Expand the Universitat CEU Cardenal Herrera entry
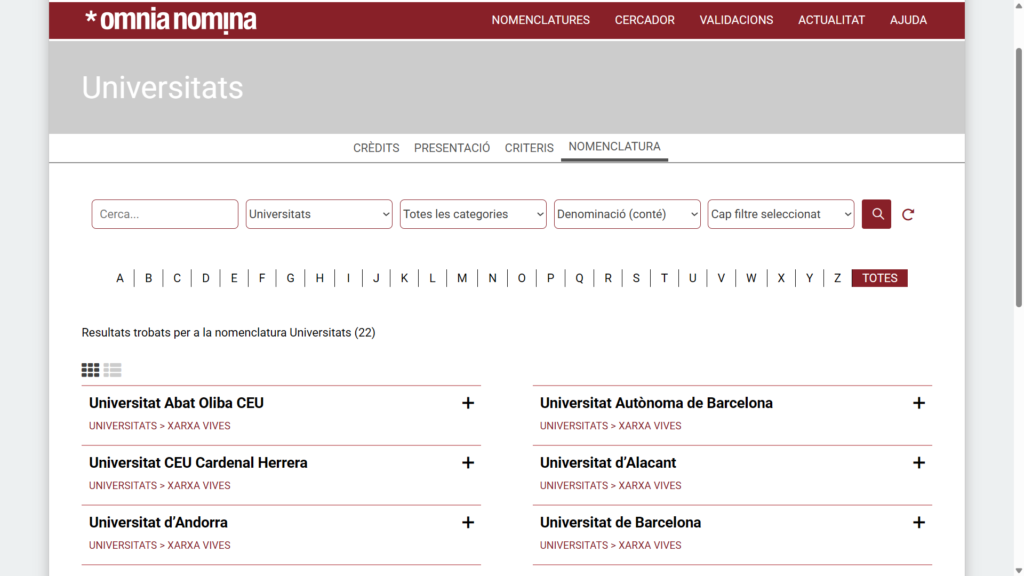Image resolution: width=1024 pixels, height=576 pixels. click(468, 463)
